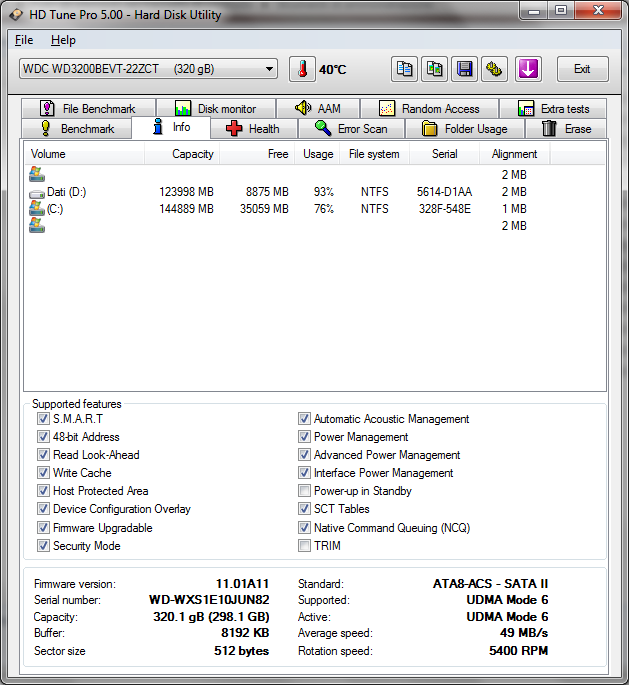629x685 pixels.
Task: Click the 8875 MB free space value
Action: click(267, 192)
